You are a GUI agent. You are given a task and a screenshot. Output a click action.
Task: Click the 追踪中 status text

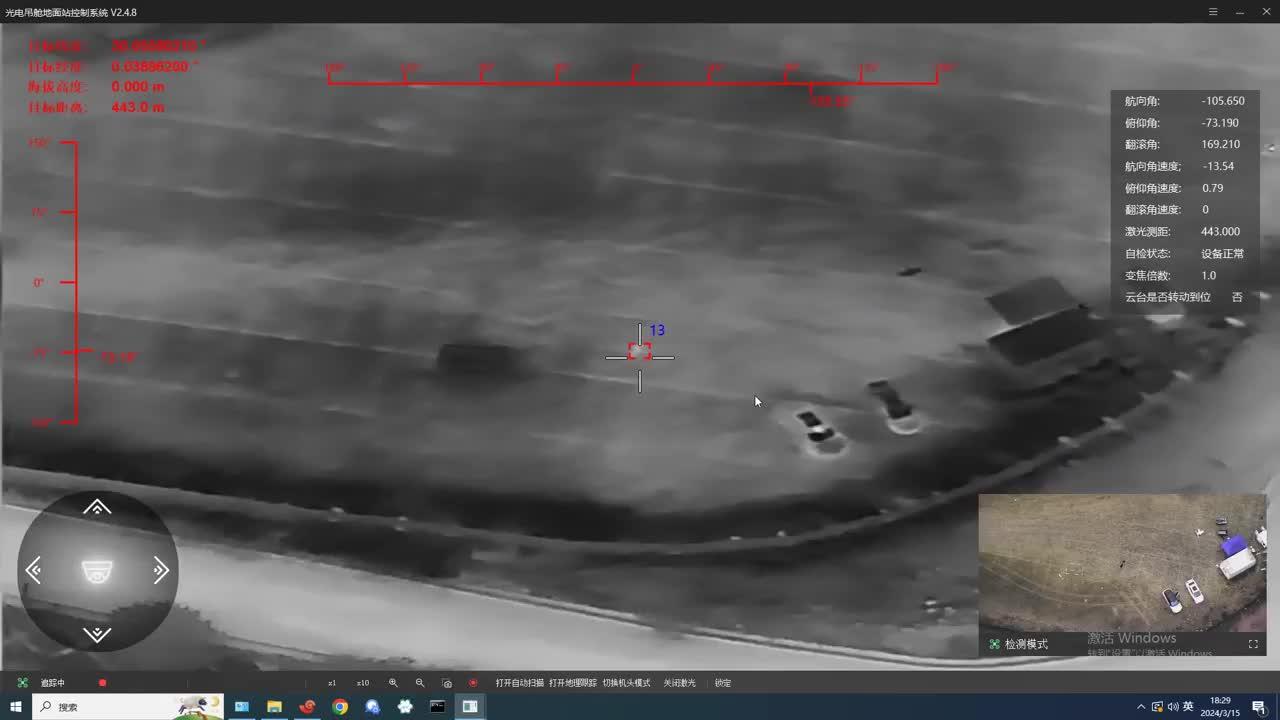53,683
